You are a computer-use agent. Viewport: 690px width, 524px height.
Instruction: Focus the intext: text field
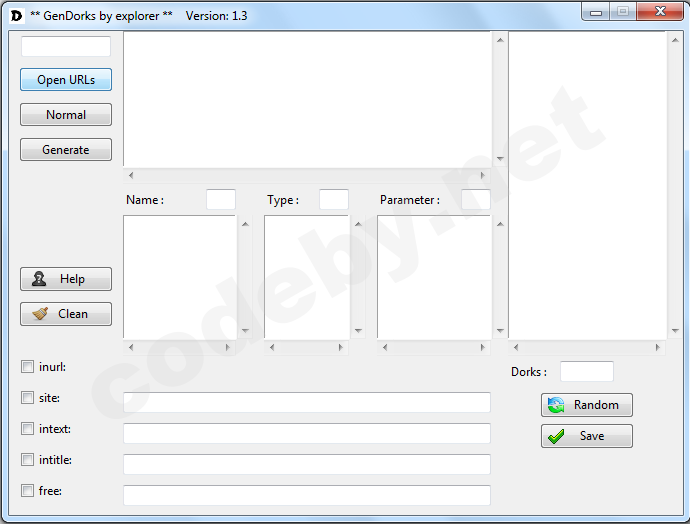pyautogui.click(x=307, y=433)
